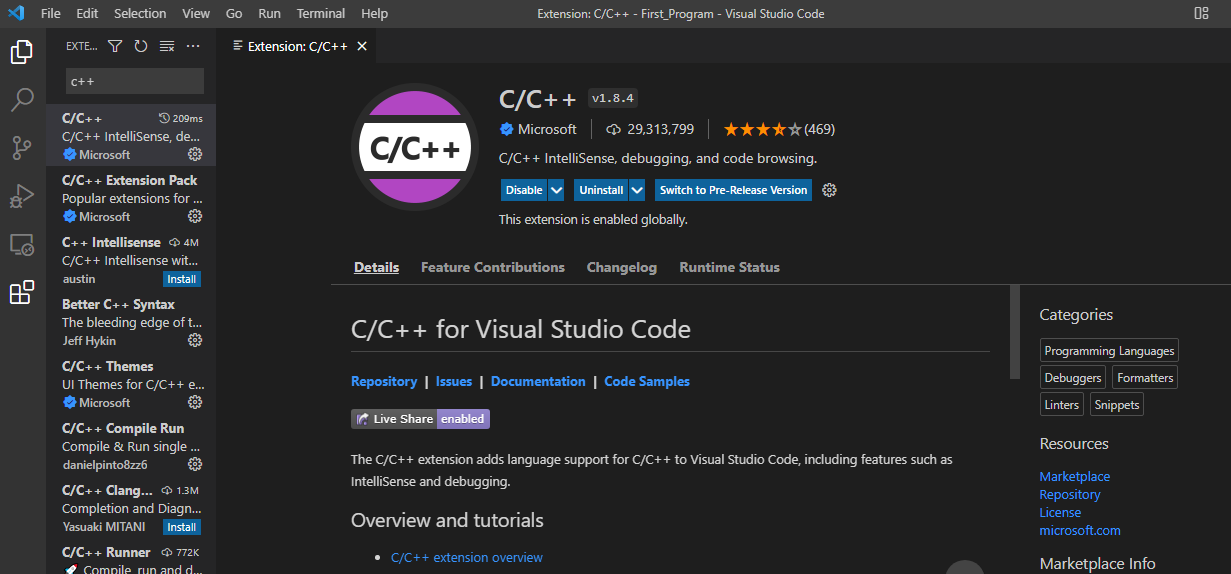Switch to the Changelog tab
The image size is (1231, 574).
pos(622,267)
